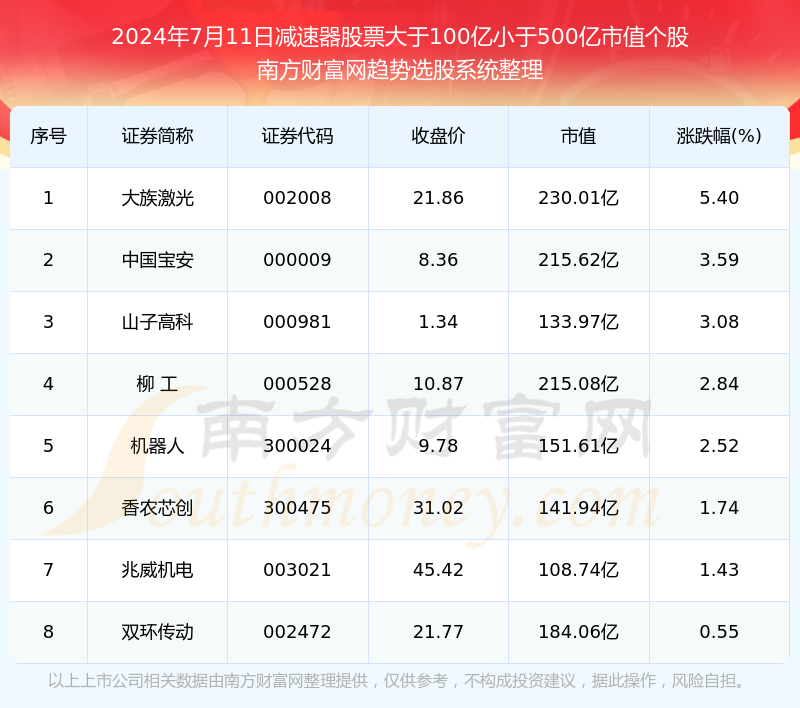The height and width of the screenshot is (708, 800).
Task: Click serial number '7' in the 兆威机电 row
Action: (48, 570)
